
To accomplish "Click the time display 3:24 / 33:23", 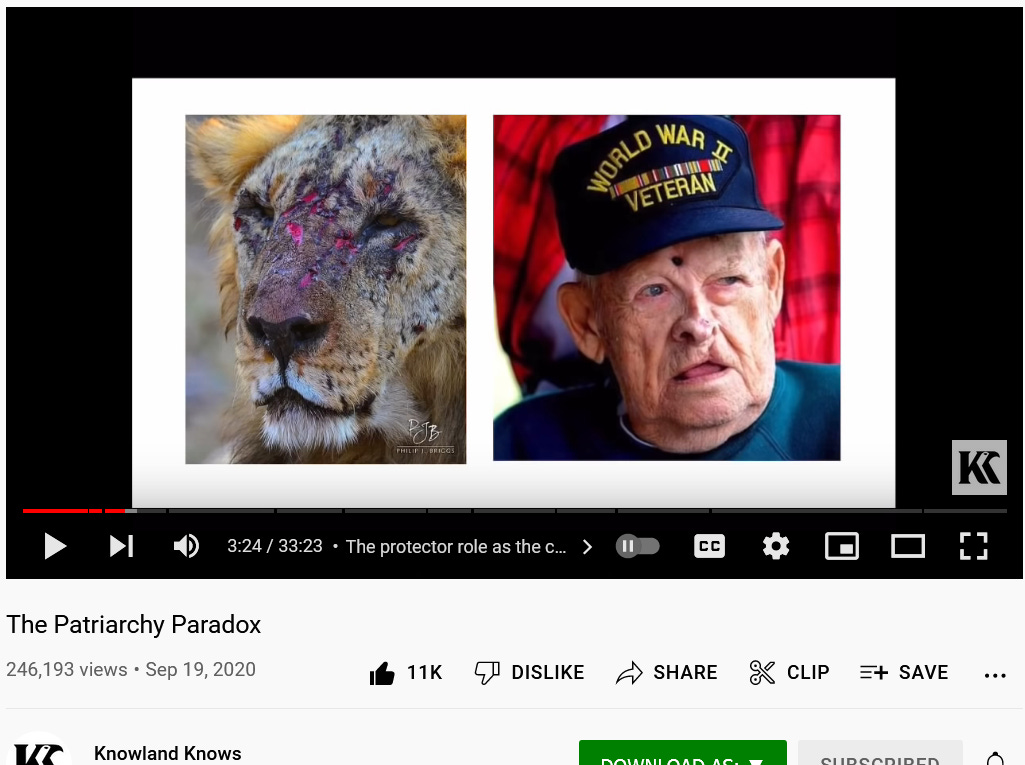I will [x=275, y=546].
